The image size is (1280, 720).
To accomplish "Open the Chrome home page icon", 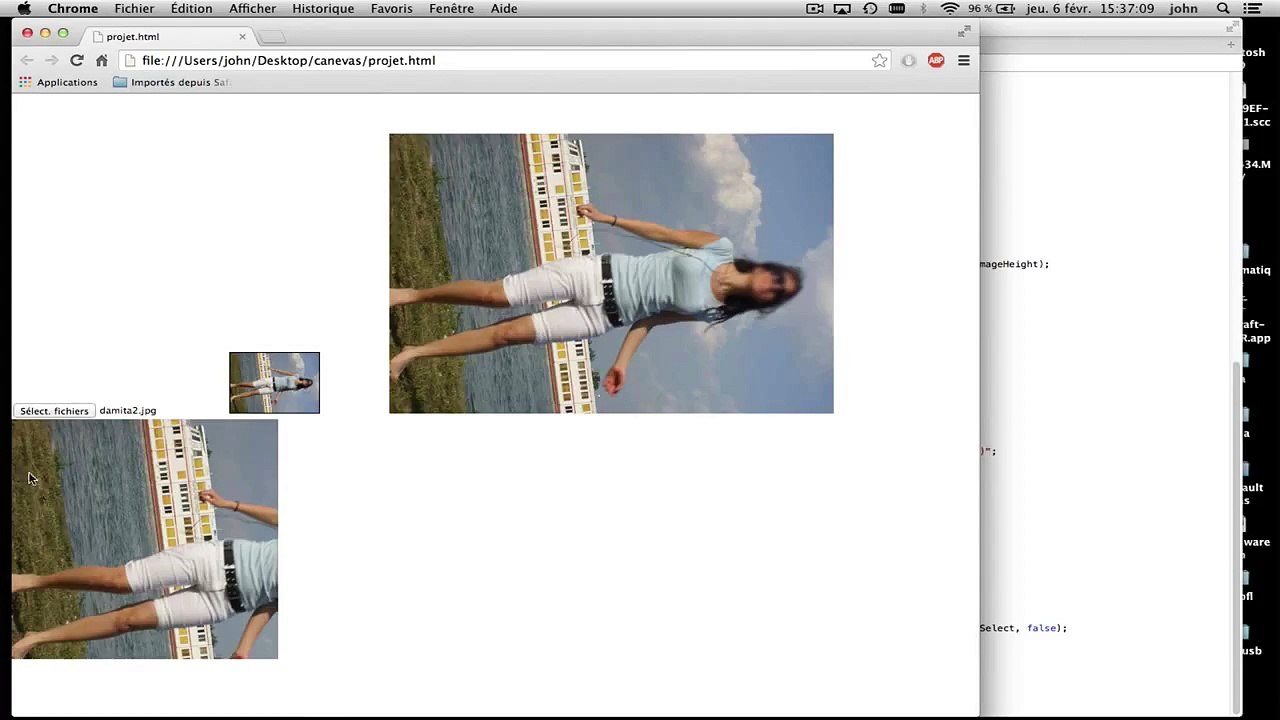I will pos(102,61).
